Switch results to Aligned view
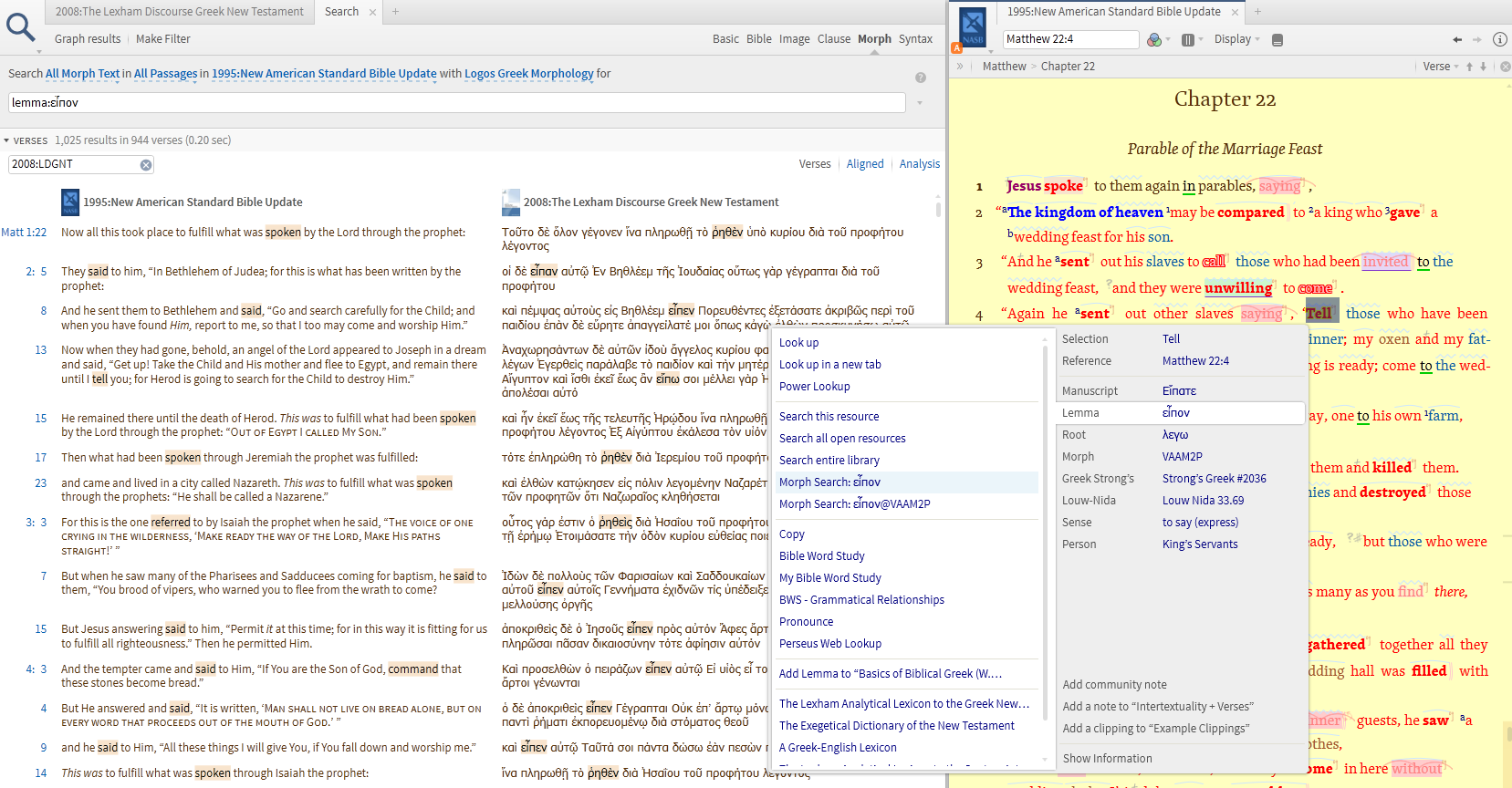The image size is (1512, 788). point(865,164)
